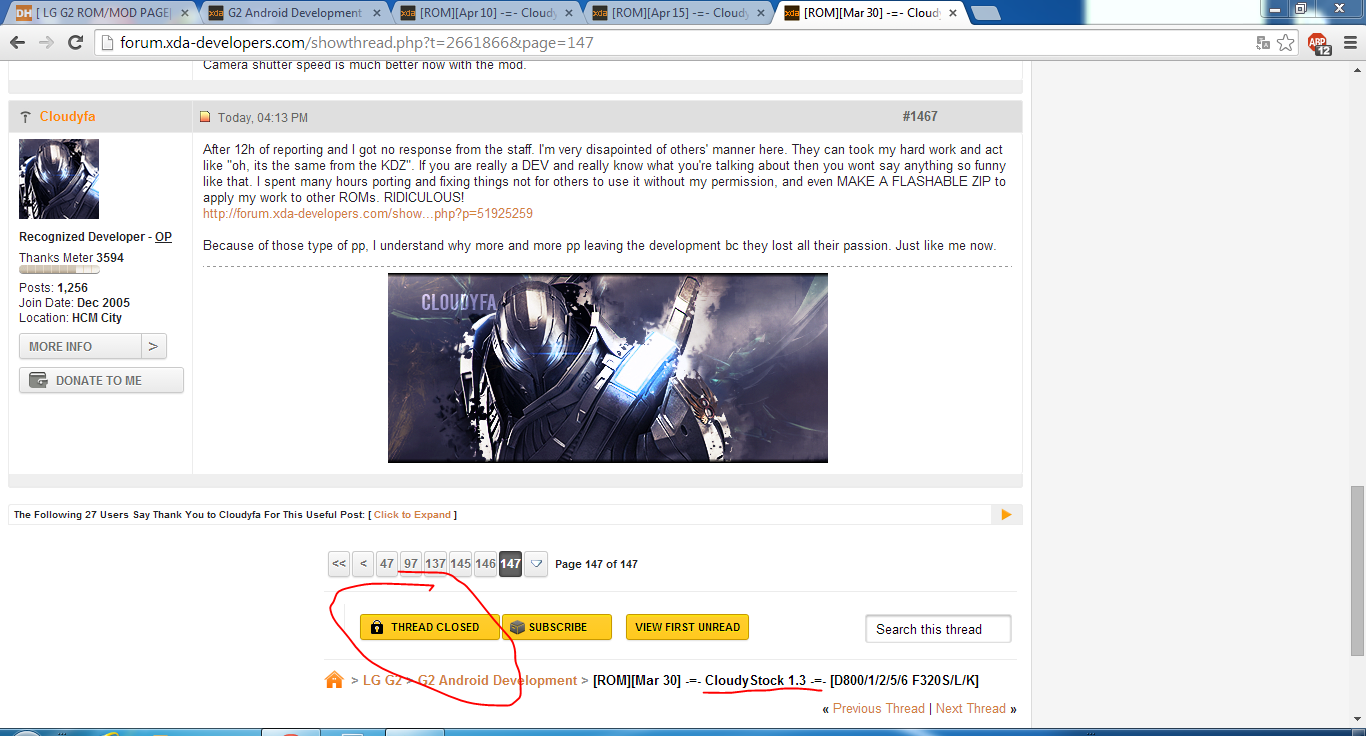Screen dimensions: 1366x736
Task: Go to page 145
Action: (460, 564)
